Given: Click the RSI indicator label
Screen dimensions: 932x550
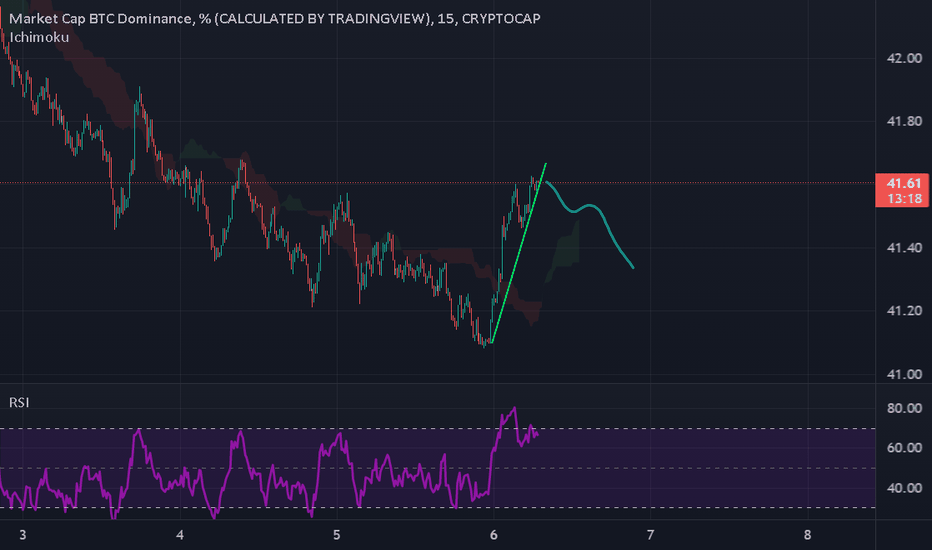Looking at the screenshot, I should (19, 403).
